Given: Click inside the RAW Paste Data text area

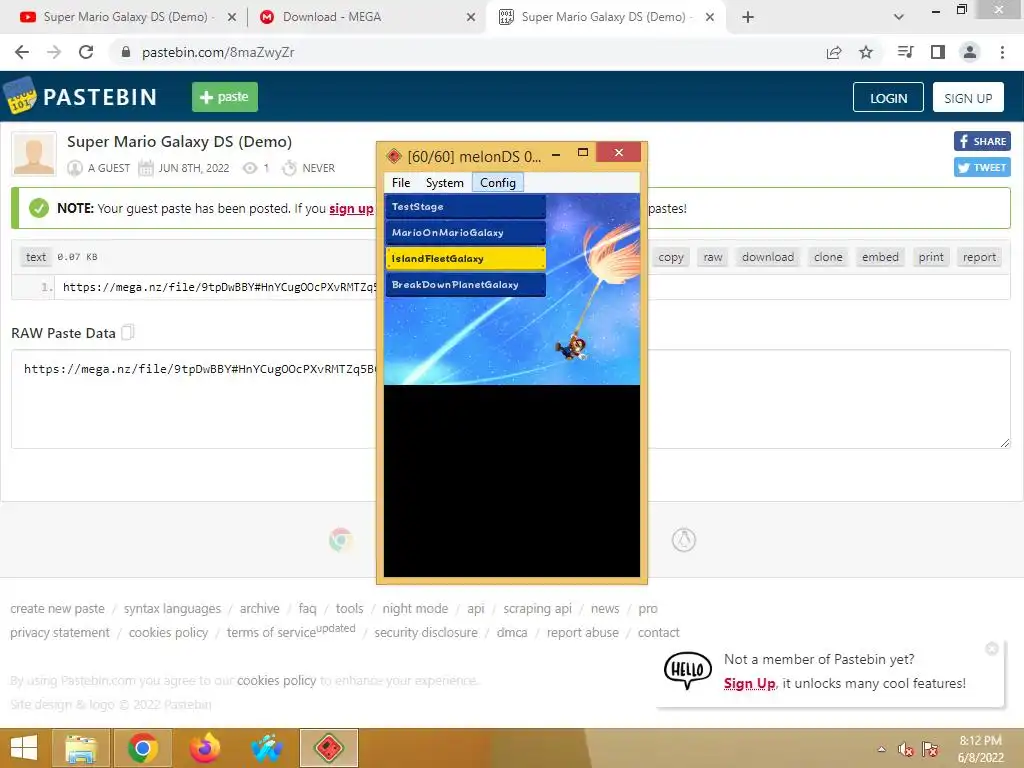Looking at the screenshot, I should click(x=511, y=399).
